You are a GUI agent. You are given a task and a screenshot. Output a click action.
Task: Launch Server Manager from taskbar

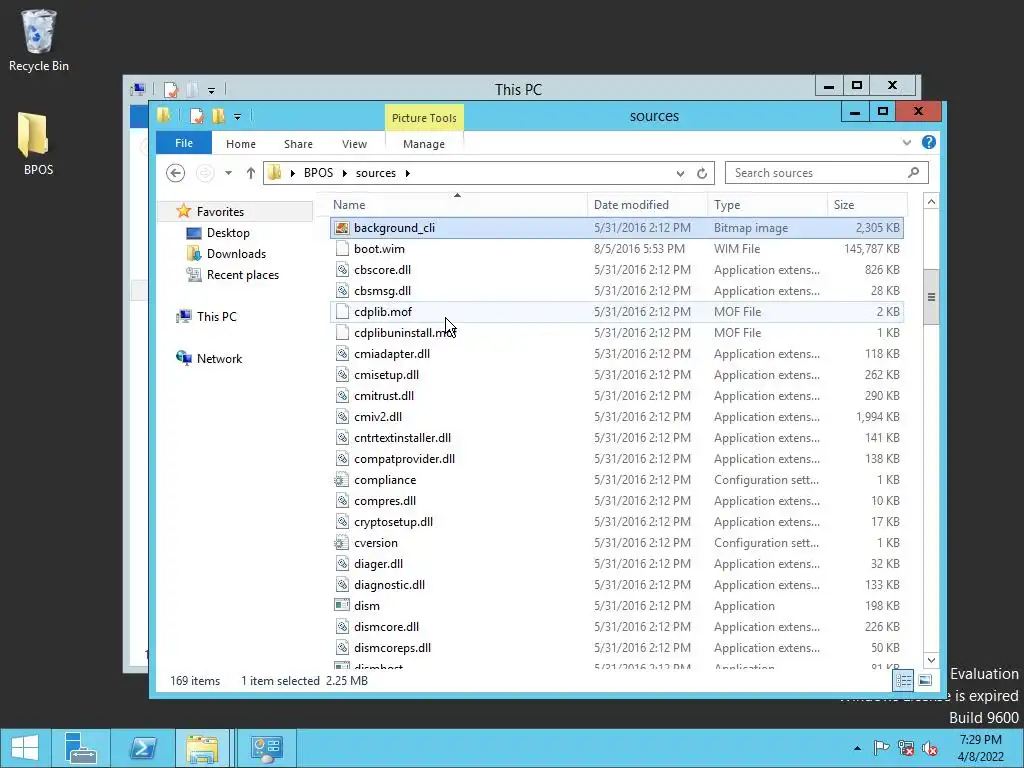[x=80, y=748]
